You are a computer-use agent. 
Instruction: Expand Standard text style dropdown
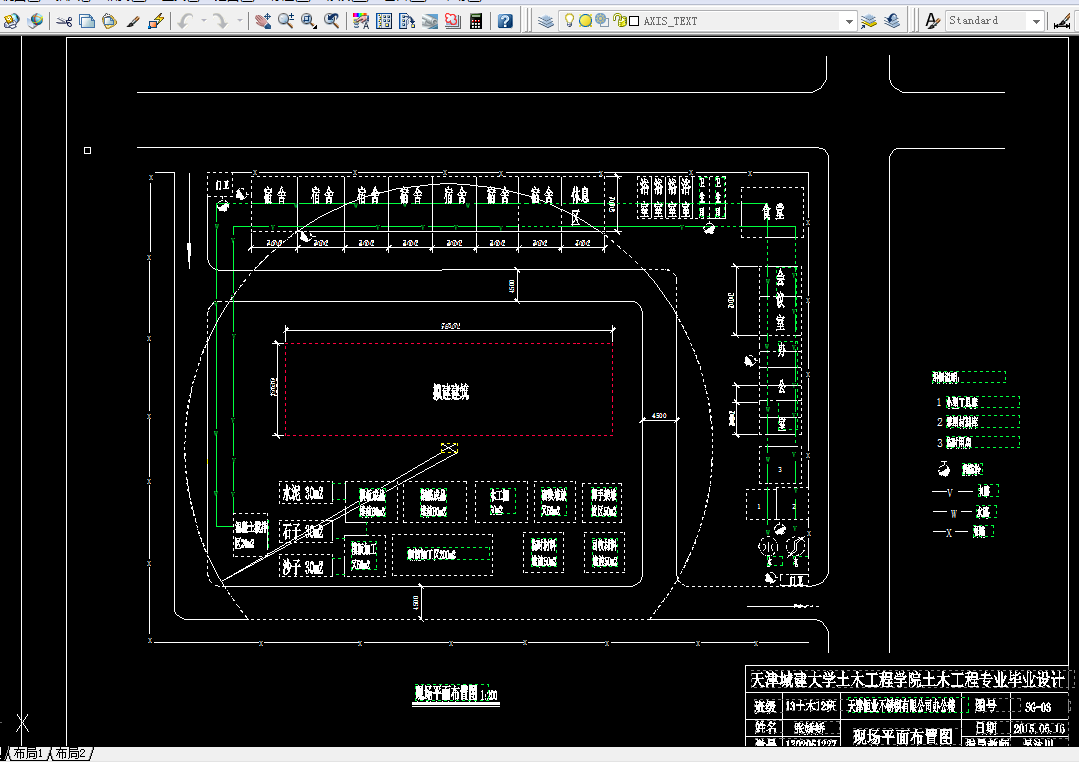point(1036,21)
